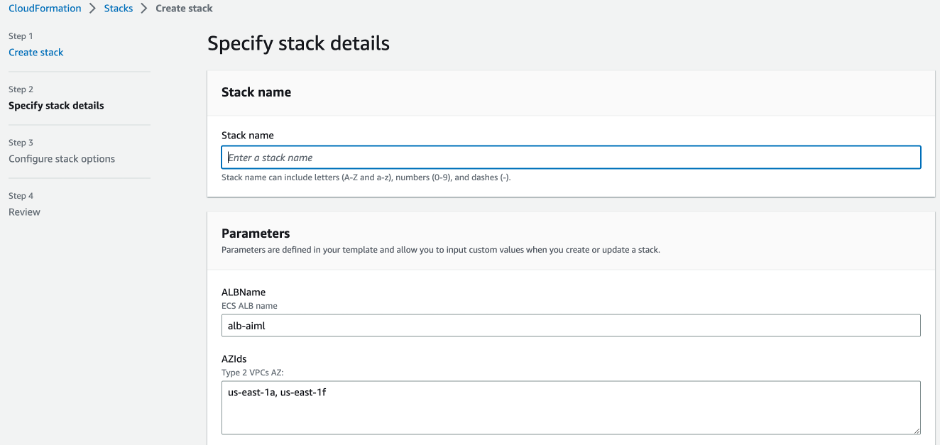Grab the AZIds text area resize handle
941x445 pixels.
(915, 429)
